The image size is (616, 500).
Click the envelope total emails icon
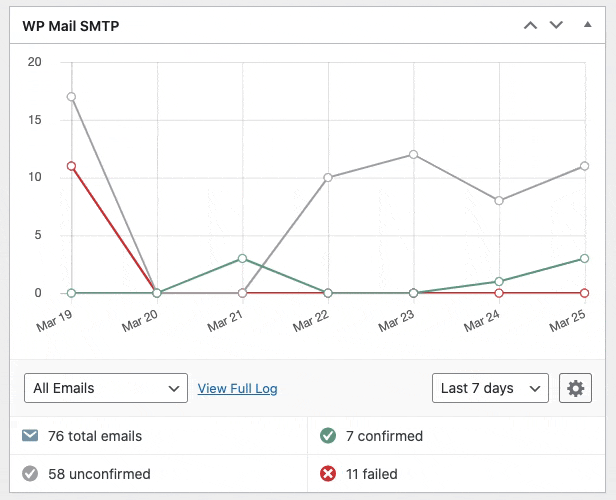pyautogui.click(x=29, y=436)
